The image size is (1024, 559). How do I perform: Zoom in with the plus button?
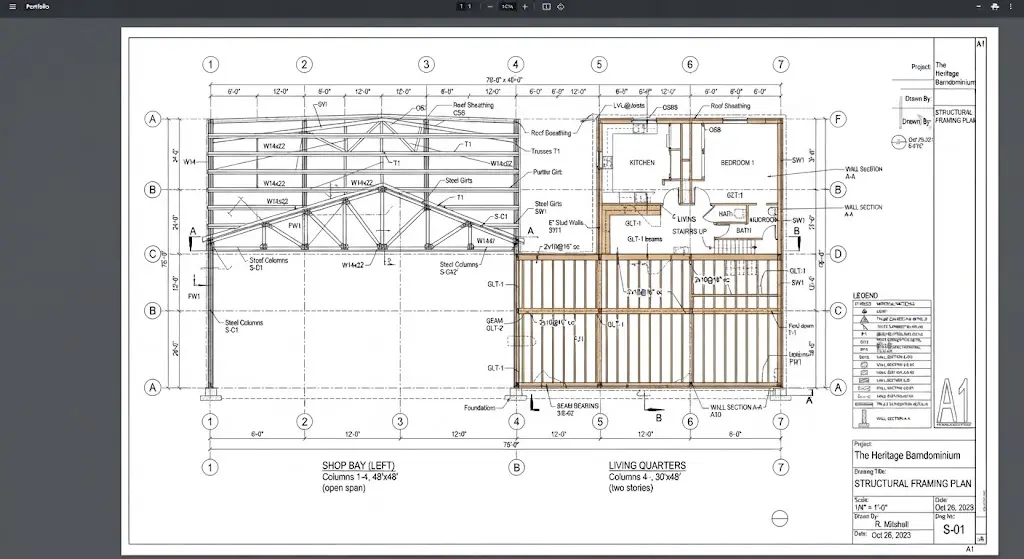click(524, 7)
